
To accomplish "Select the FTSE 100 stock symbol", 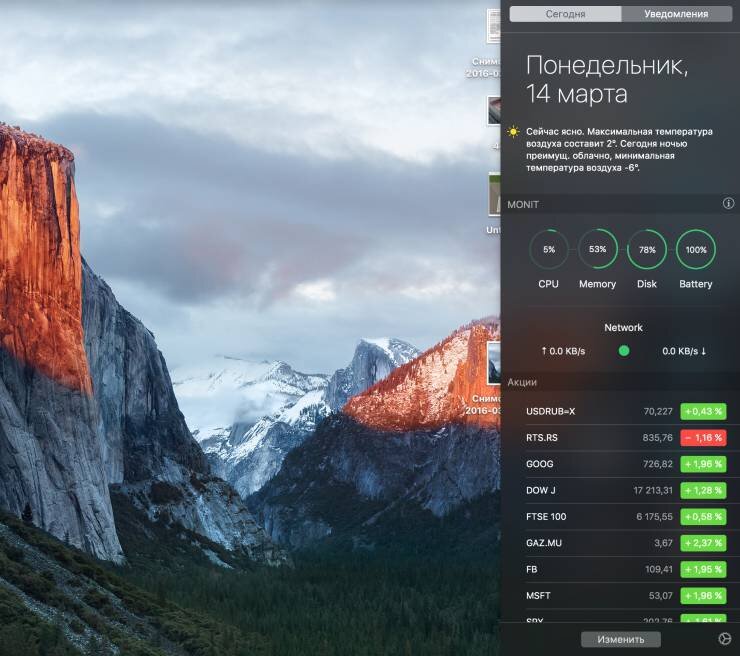I will (546, 517).
